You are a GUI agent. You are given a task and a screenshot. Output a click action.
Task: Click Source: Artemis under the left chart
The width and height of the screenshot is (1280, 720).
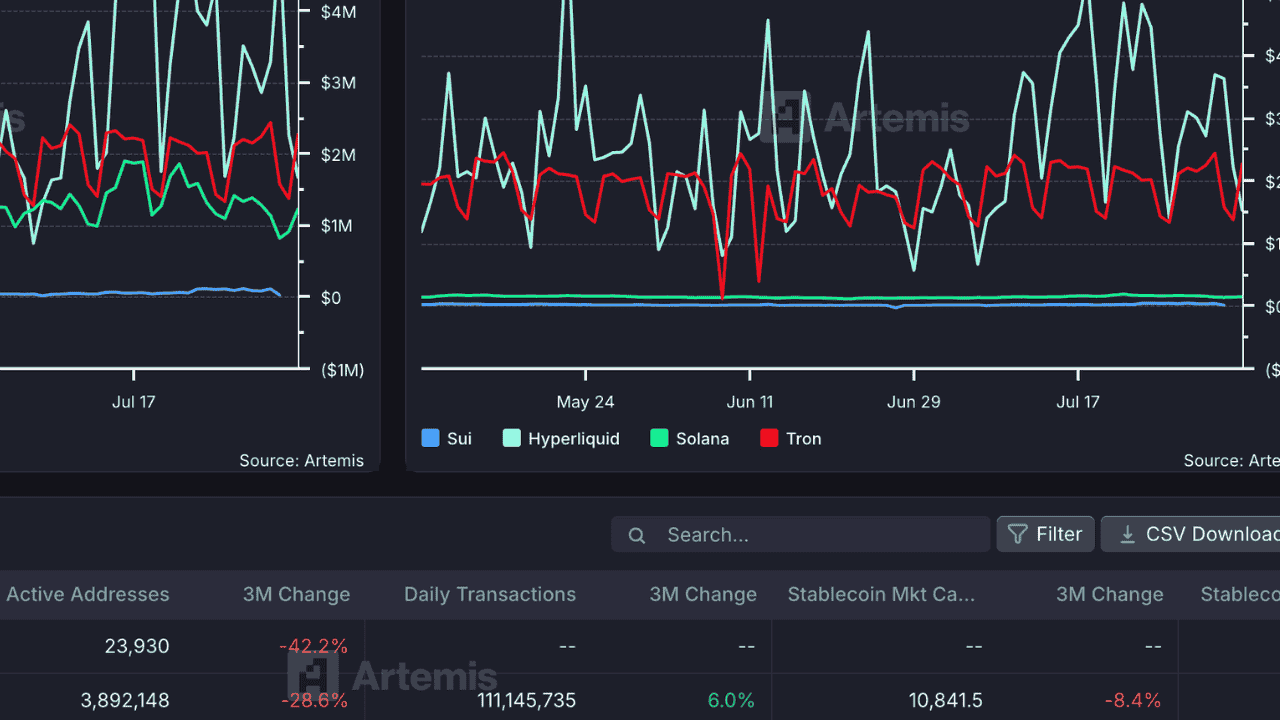[x=301, y=460]
